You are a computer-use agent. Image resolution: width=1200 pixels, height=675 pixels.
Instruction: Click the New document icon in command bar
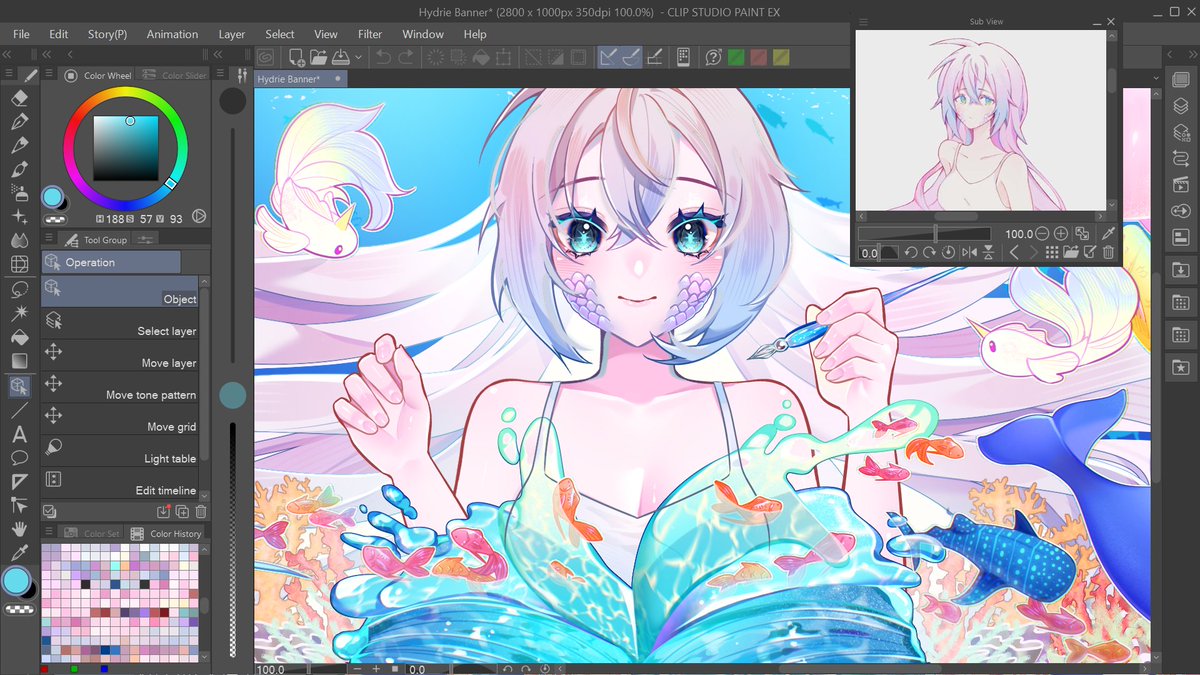pos(297,57)
